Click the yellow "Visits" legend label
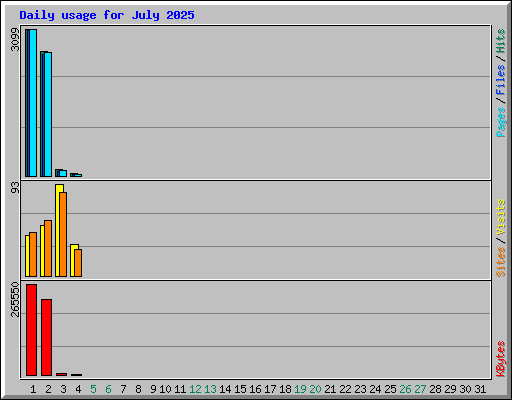This screenshot has height=400, width=512. (x=501, y=217)
